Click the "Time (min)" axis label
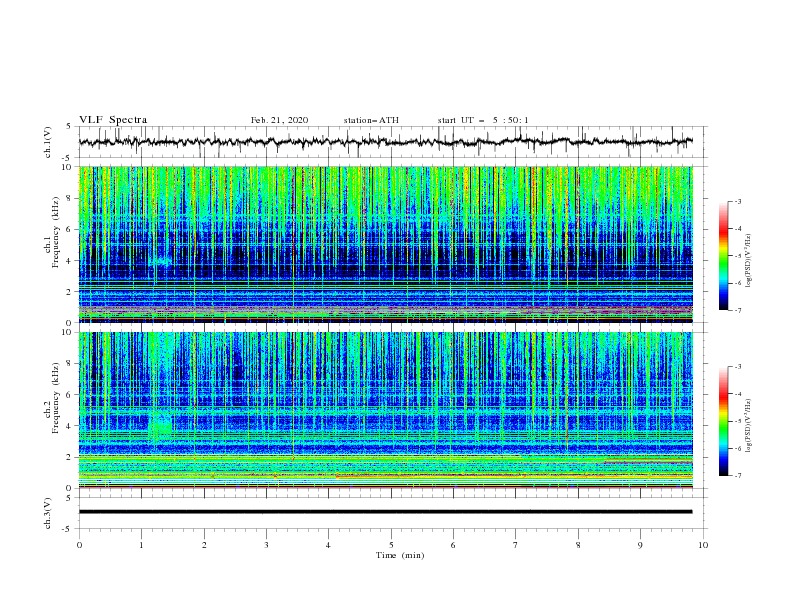The image size is (792, 612). tap(400, 555)
